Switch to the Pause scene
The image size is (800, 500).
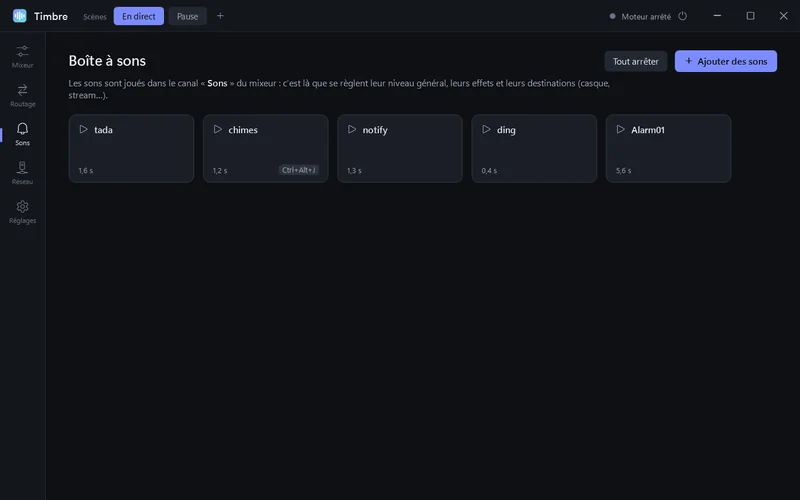(187, 16)
